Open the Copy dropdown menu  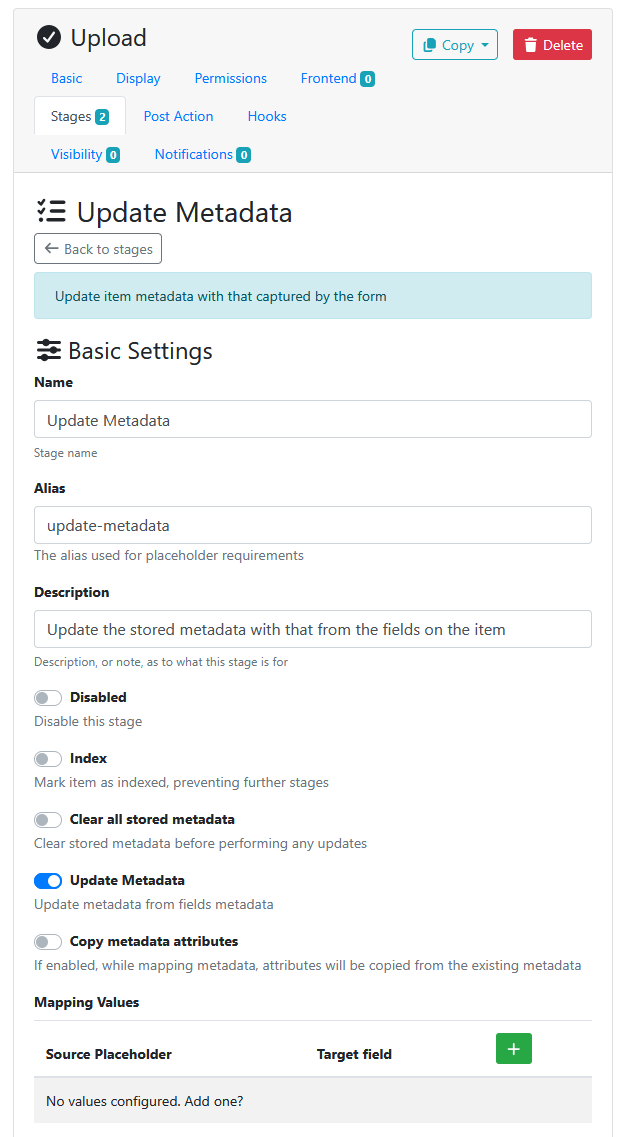pos(455,44)
